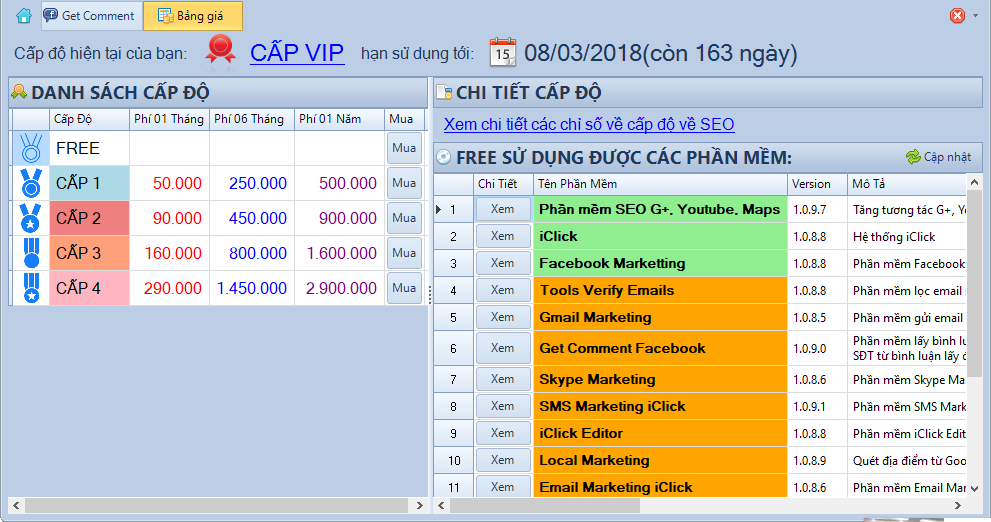Click Xem for Phần mềm SEO G+
This screenshot has width=991, height=522.
pos(502,209)
